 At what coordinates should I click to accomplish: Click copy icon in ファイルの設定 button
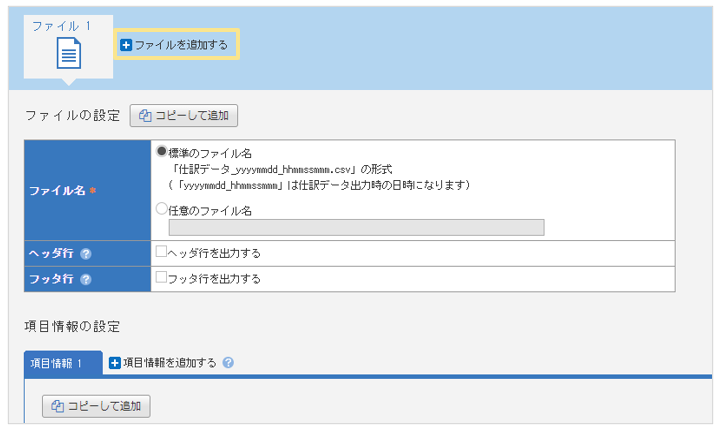click(x=144, y=116)
